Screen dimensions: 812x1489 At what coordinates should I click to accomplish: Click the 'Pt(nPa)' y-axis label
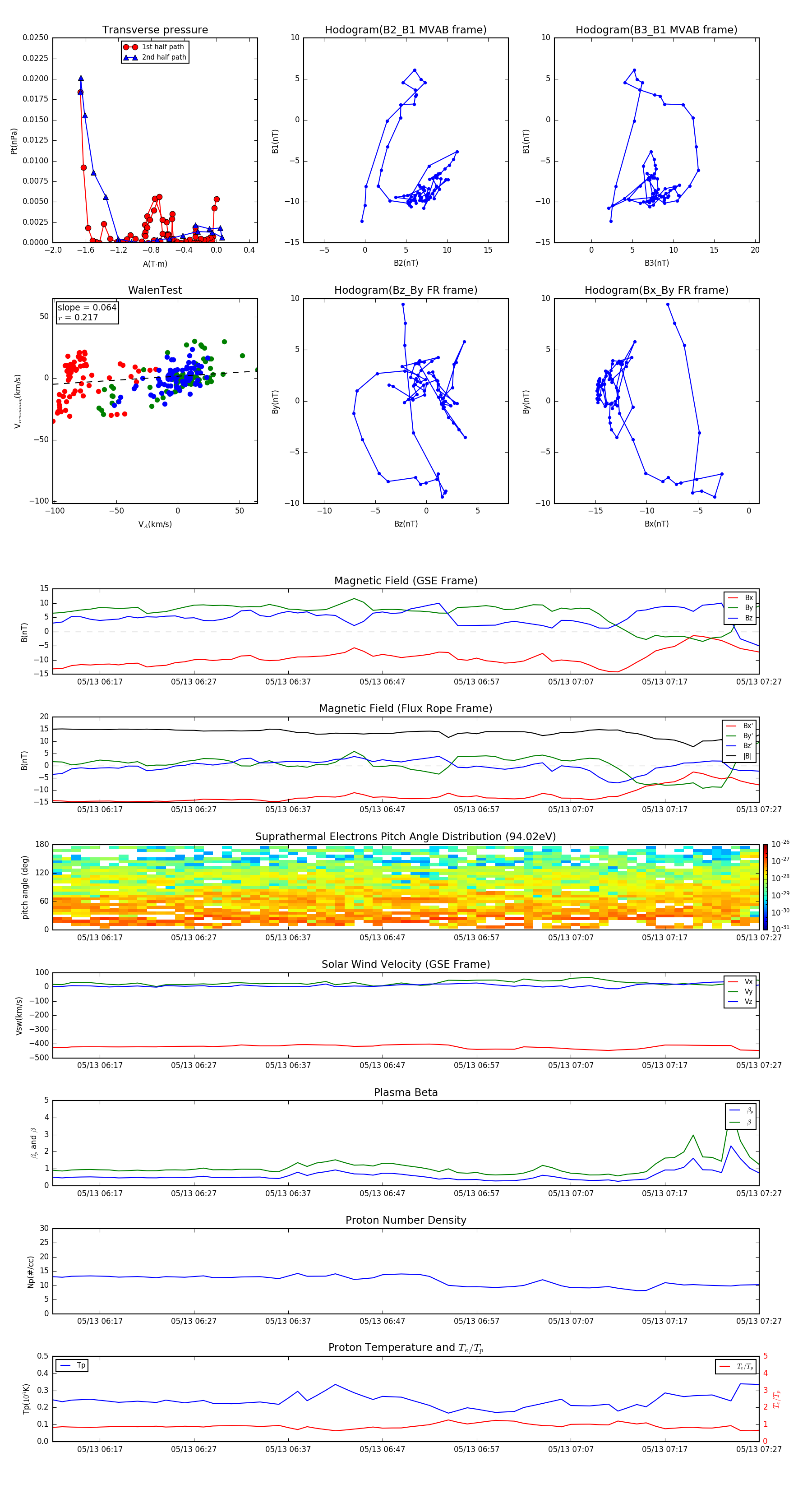pos(14,141)
